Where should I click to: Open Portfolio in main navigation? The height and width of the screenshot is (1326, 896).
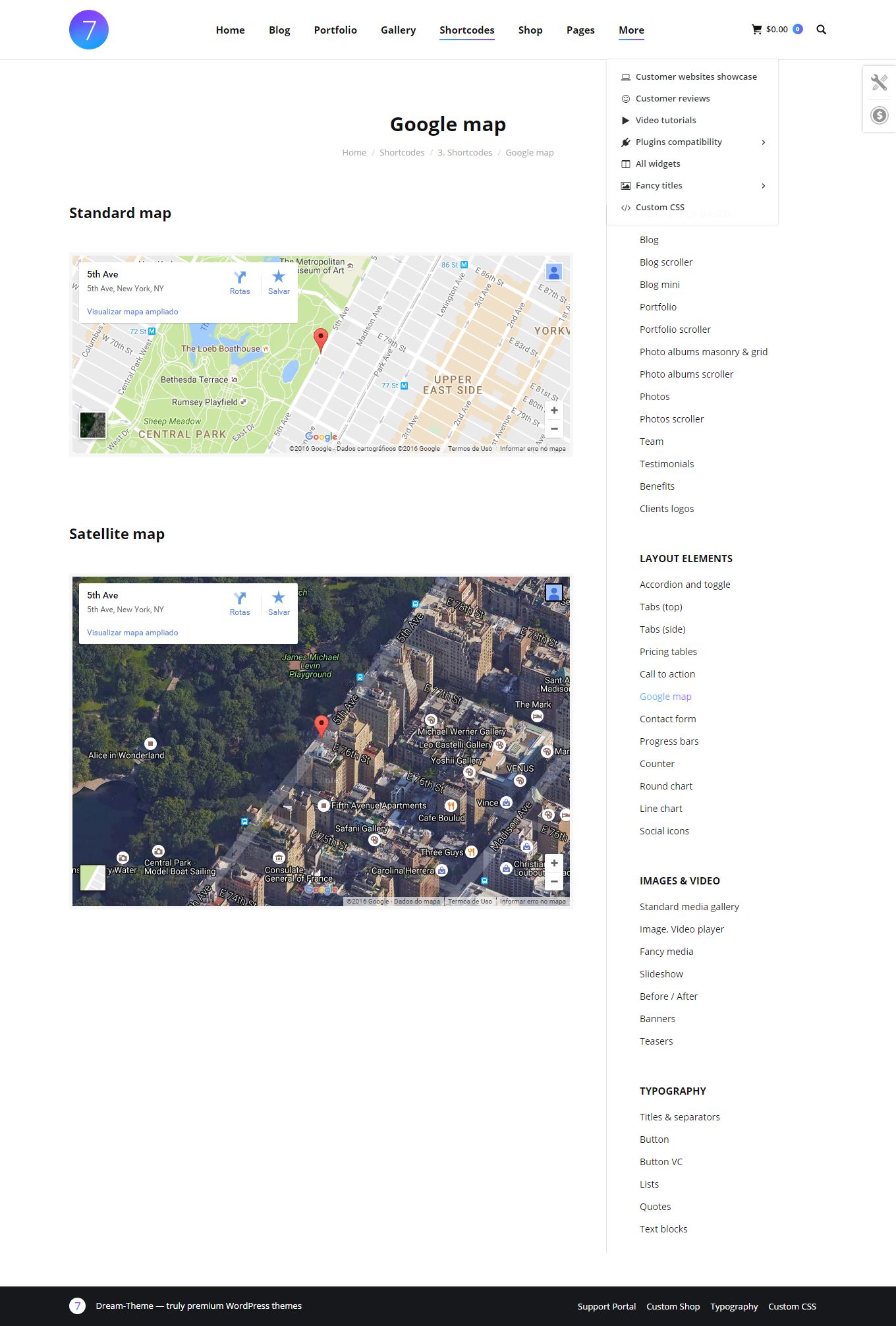coord(335,30)
